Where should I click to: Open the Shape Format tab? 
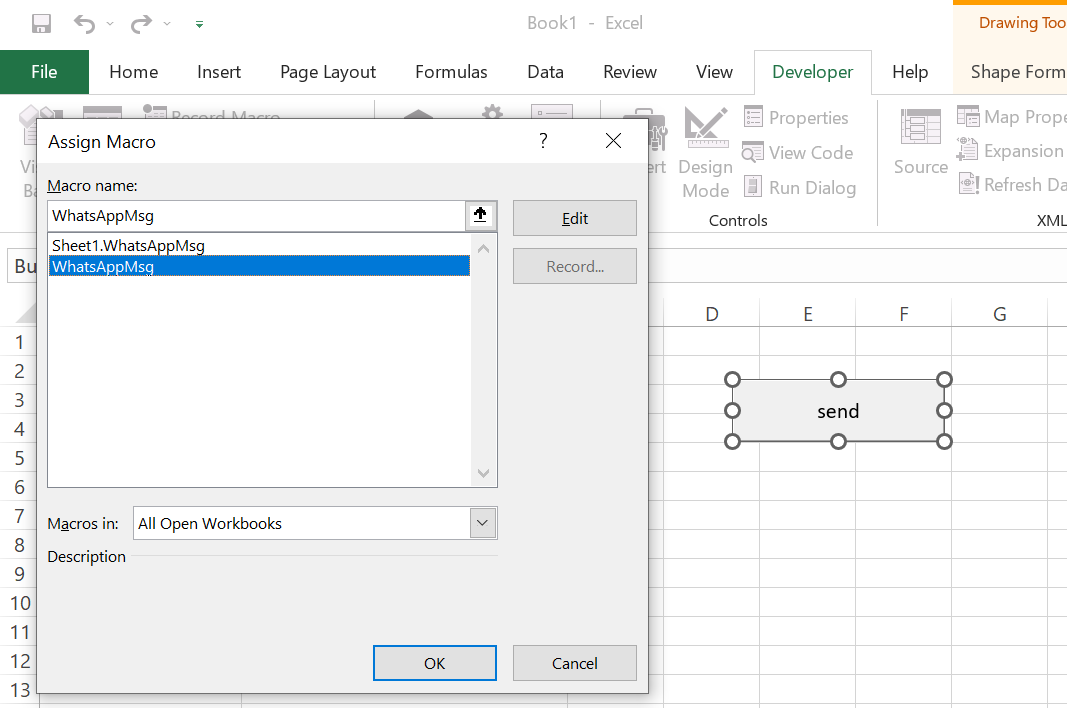point(1017,72)
